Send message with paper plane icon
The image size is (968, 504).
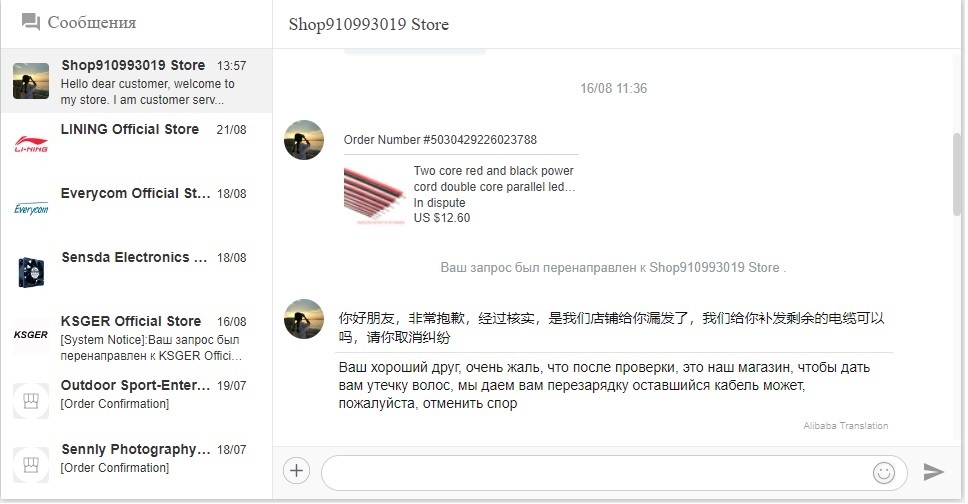tap(933, 472)
